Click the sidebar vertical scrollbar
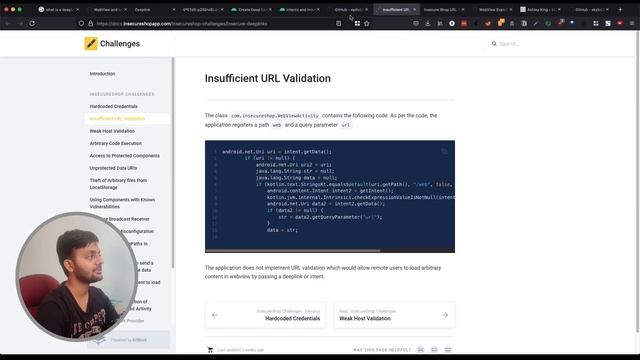Screen dimensions: 640x360 (173, 162)
